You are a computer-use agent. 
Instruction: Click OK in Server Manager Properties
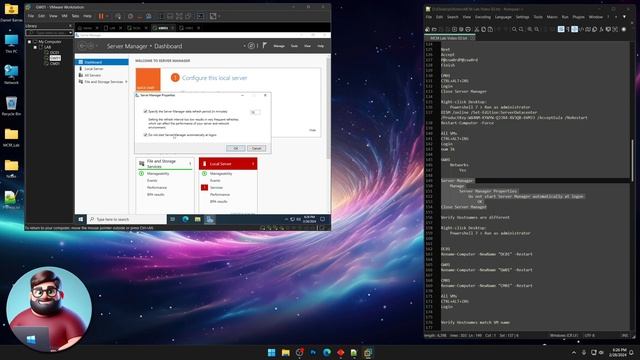(x=236, y=148)
